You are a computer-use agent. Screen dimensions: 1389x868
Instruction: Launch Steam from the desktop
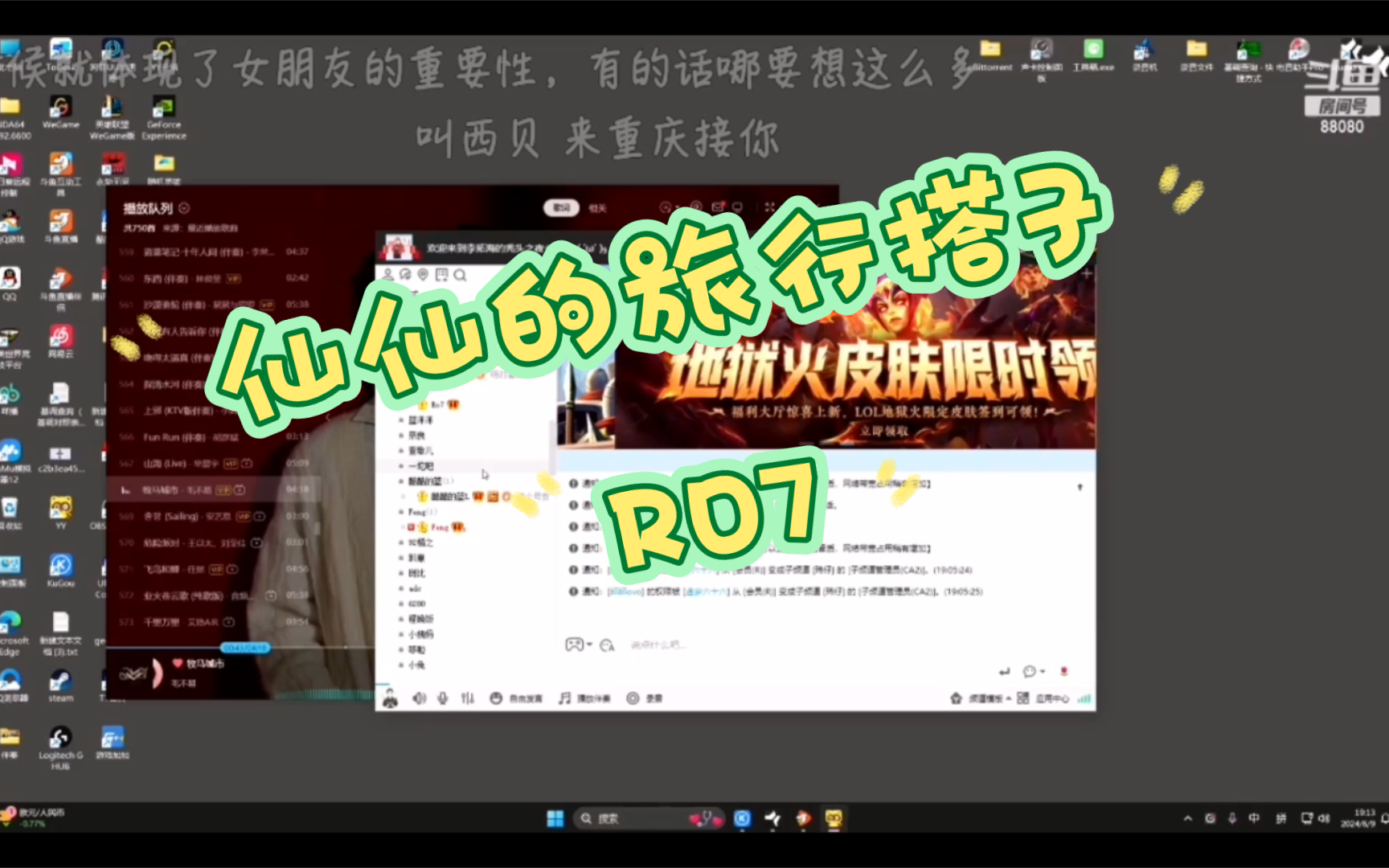pyautogui.click(x=60, y=686)
